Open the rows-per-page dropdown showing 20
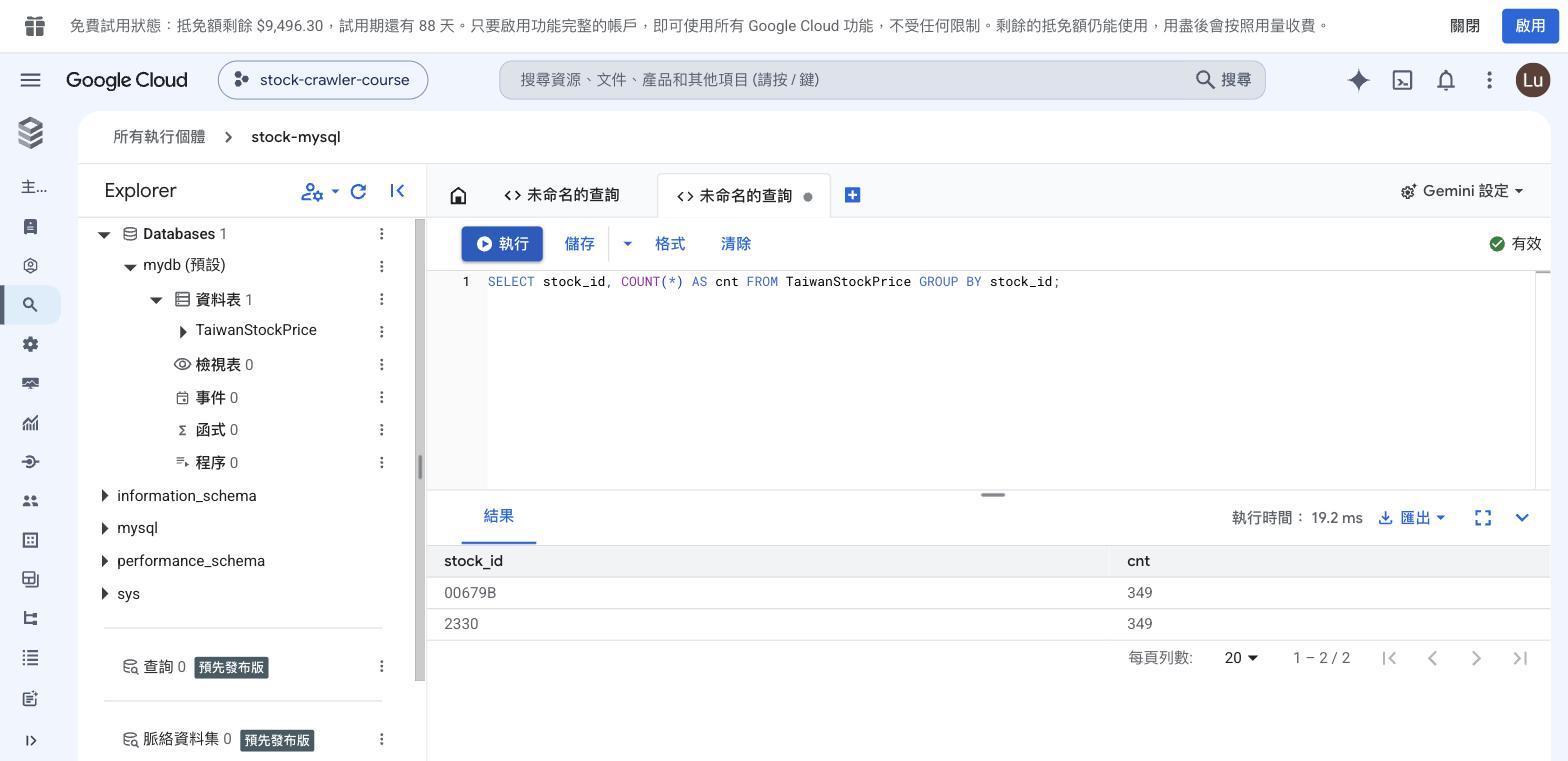1568x761 pixels. [1241, 658]
